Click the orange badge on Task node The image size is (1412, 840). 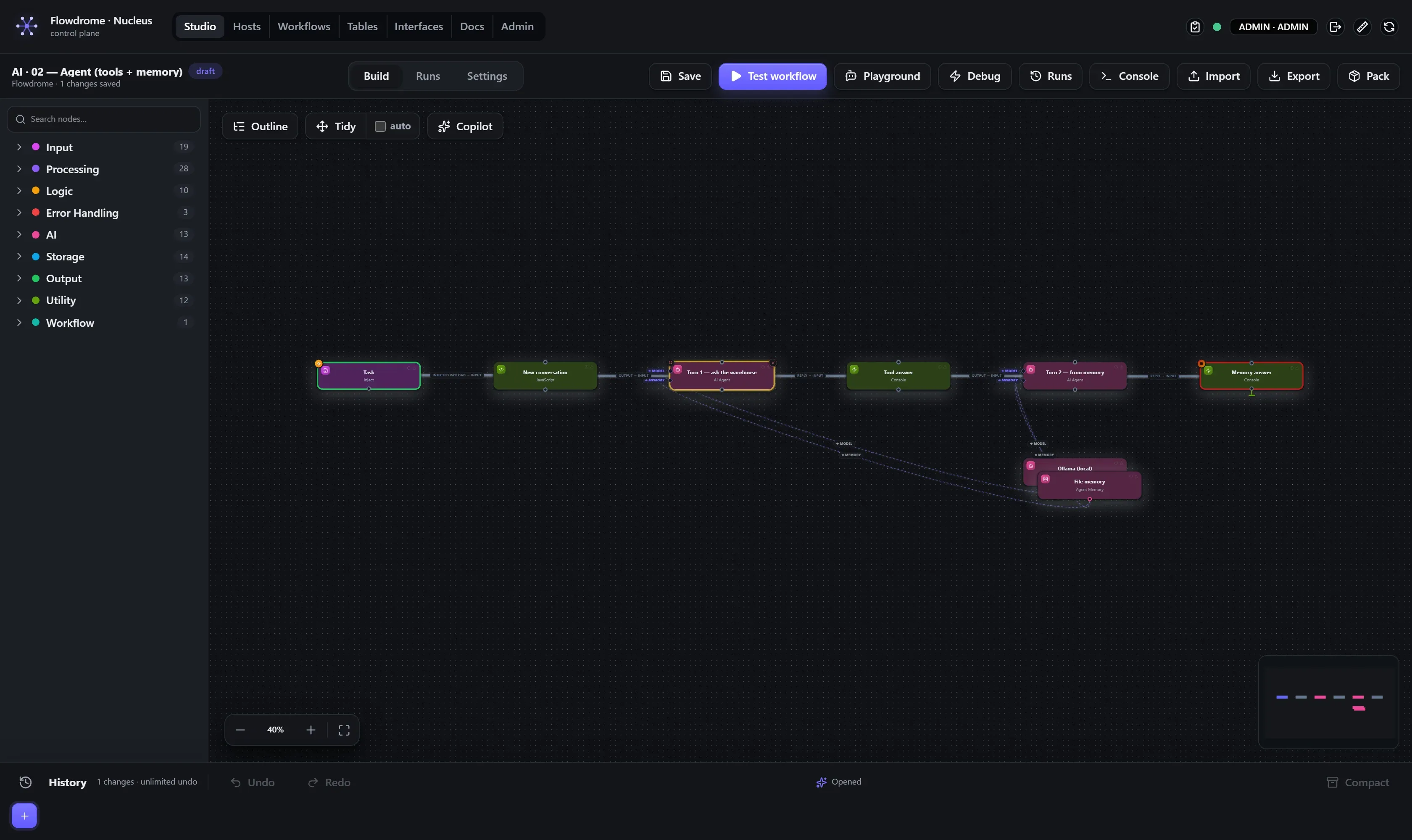tap(319, 363)
